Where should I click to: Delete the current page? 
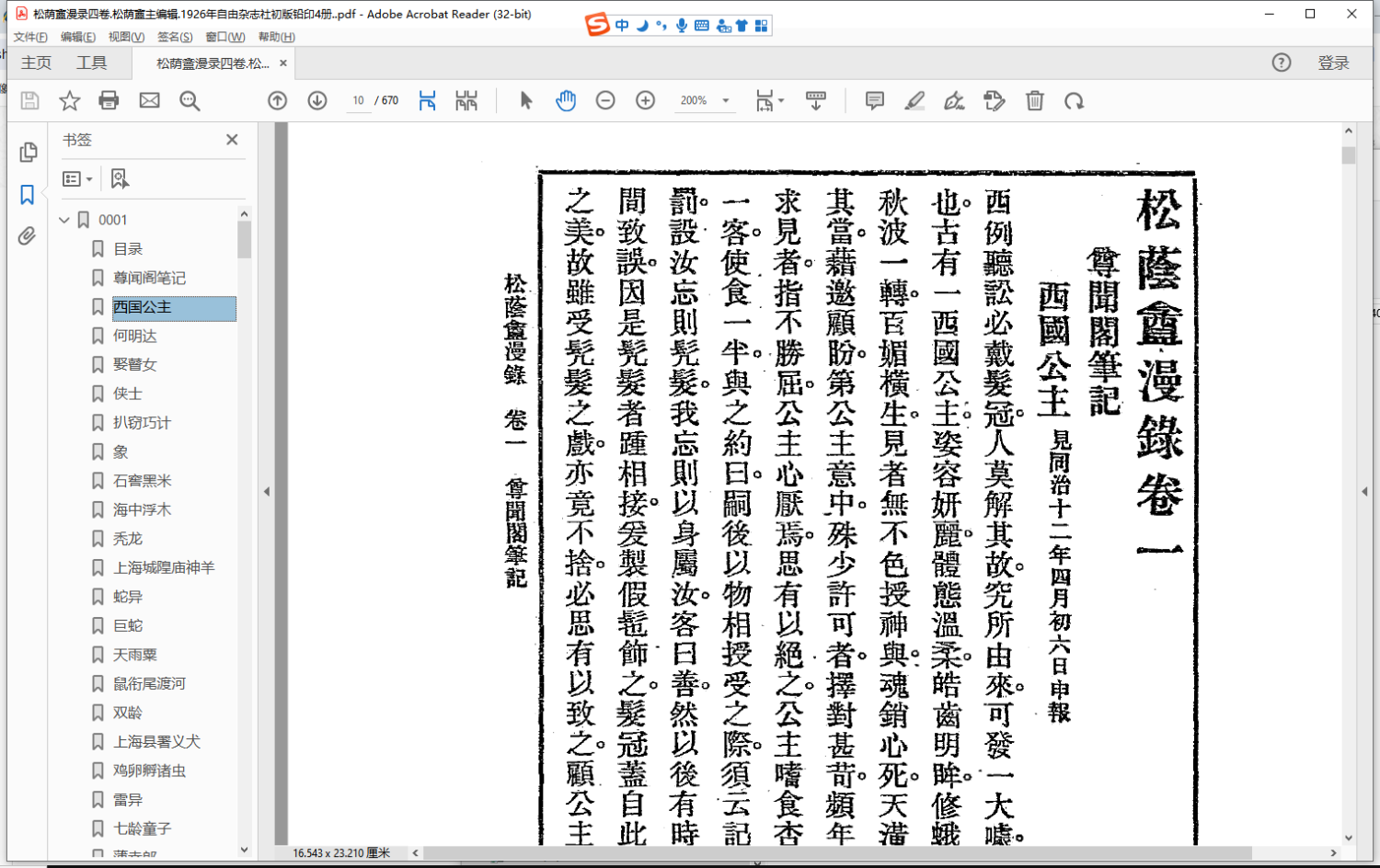(x=1034, y=101)
